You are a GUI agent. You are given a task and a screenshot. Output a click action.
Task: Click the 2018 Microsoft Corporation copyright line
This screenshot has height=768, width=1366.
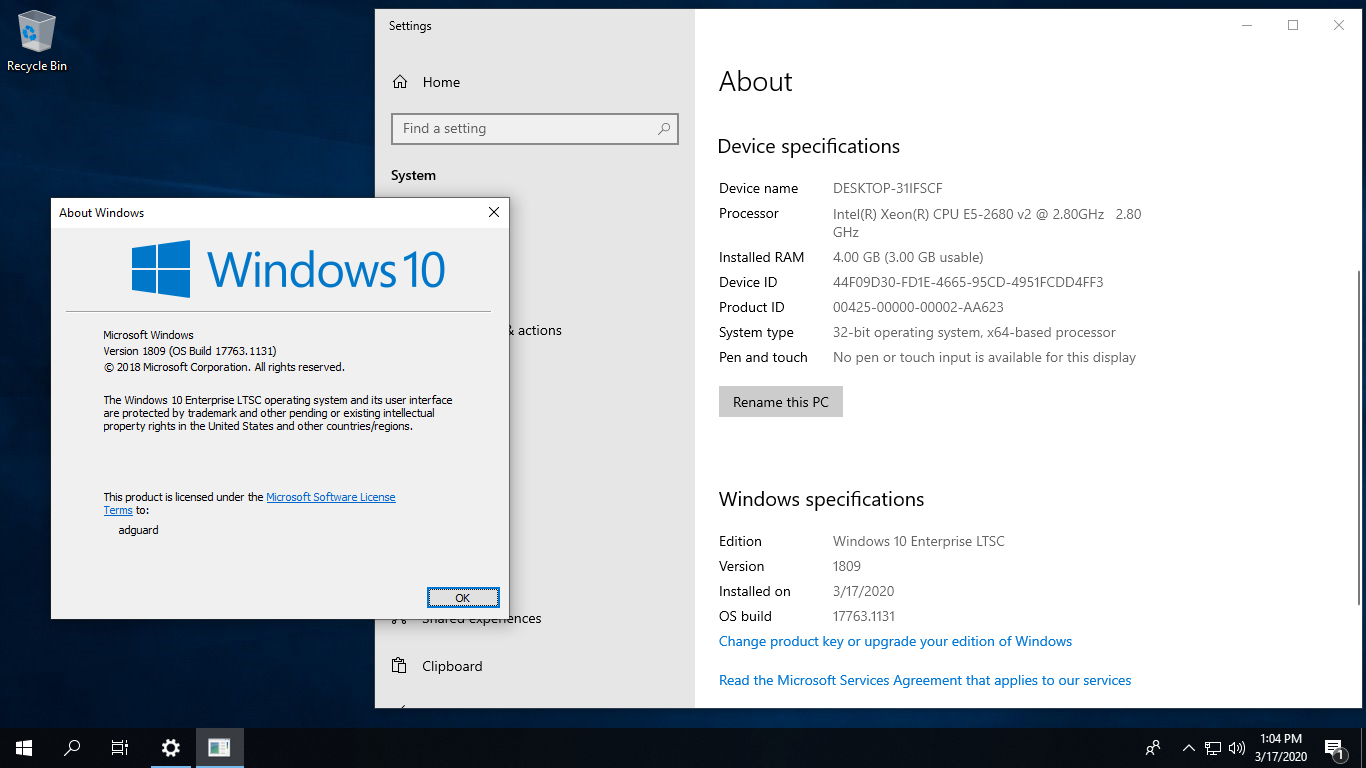(x=224, y=367)
